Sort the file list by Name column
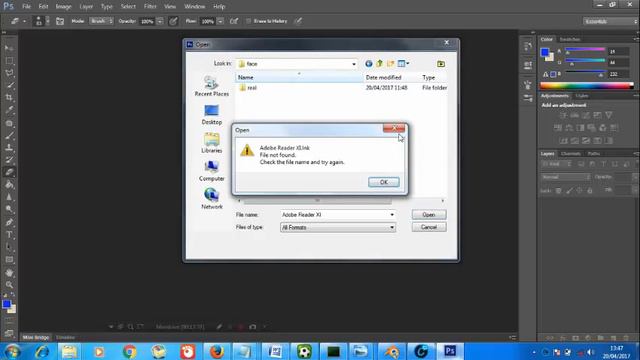Viewport: 640px width, 360px height. point(299,77)
